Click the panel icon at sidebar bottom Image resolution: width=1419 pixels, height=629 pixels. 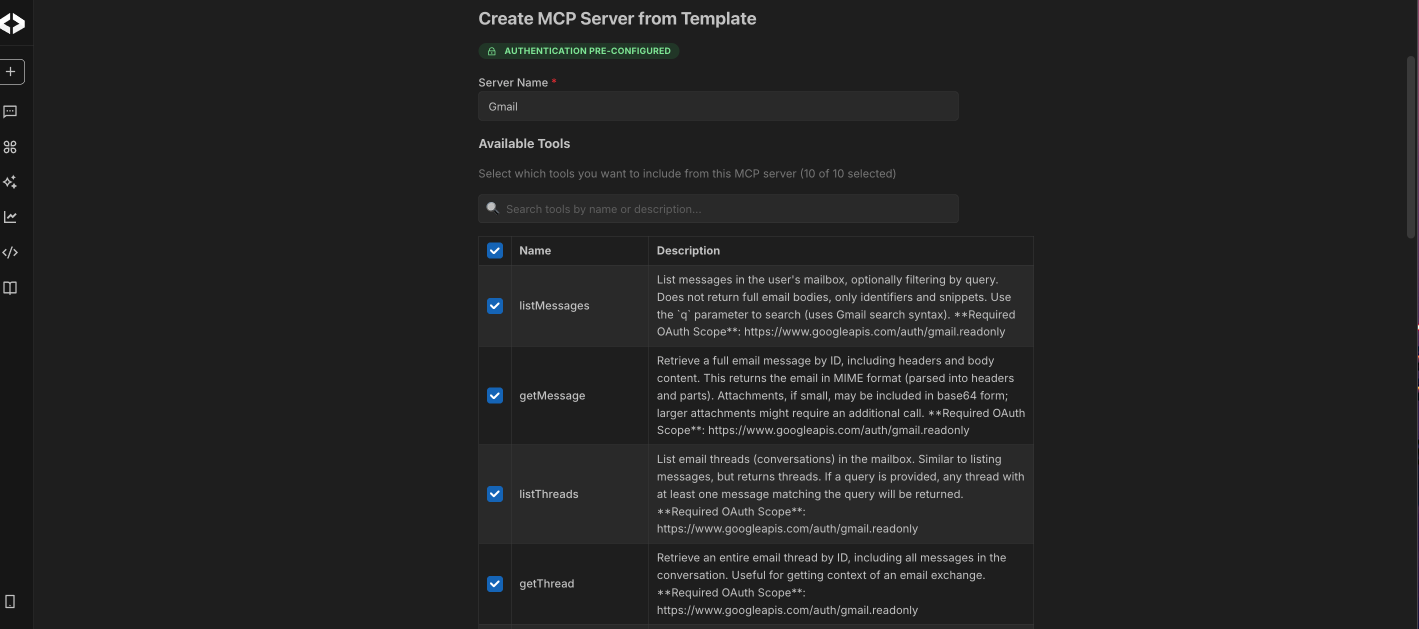10,601
